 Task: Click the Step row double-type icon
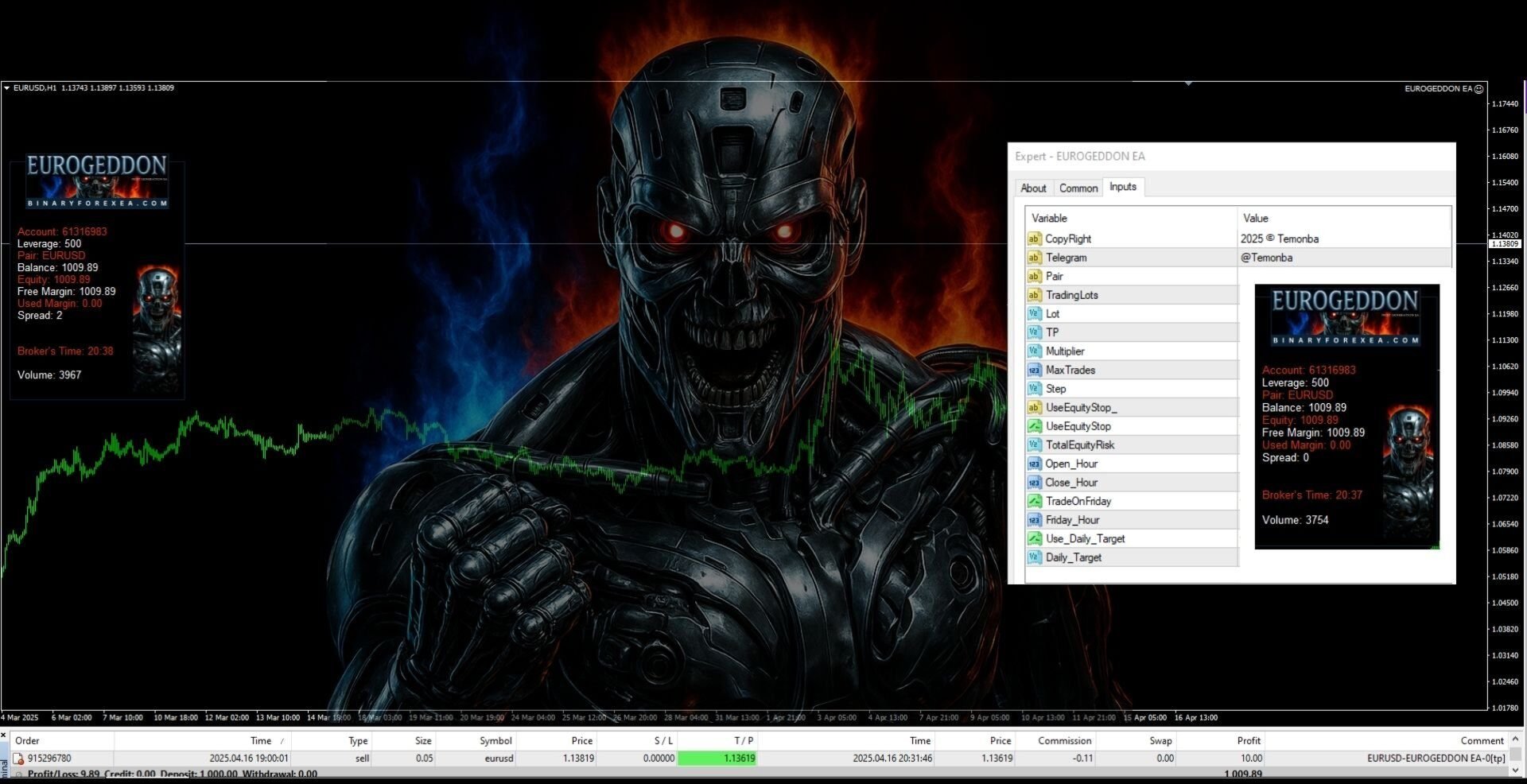[x=1034, y=389]
